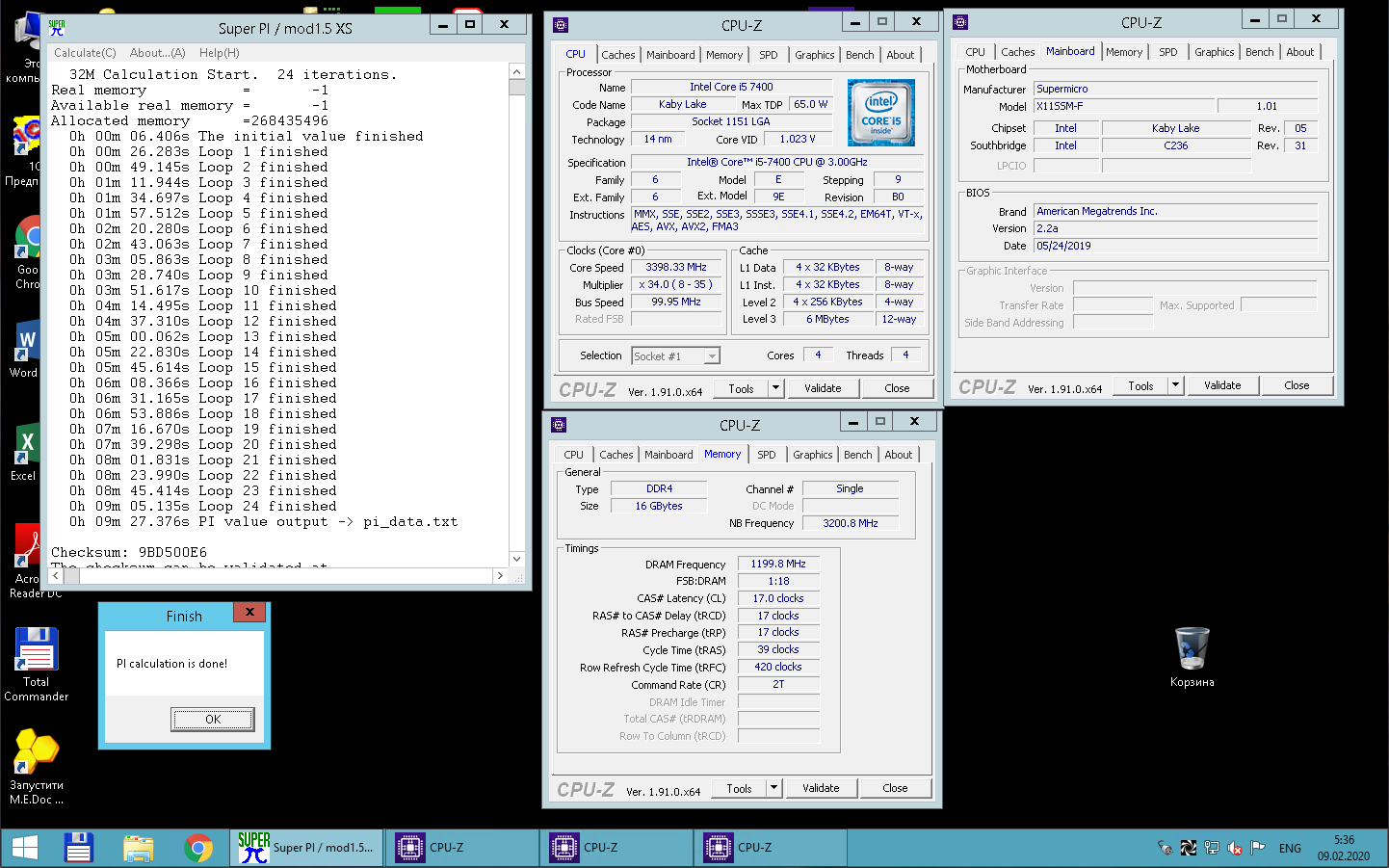This screenshot has width=1389, height=868.
Task: Click Super PI horizontal scrollbar right arrow
Action: (x=499, y=575)
